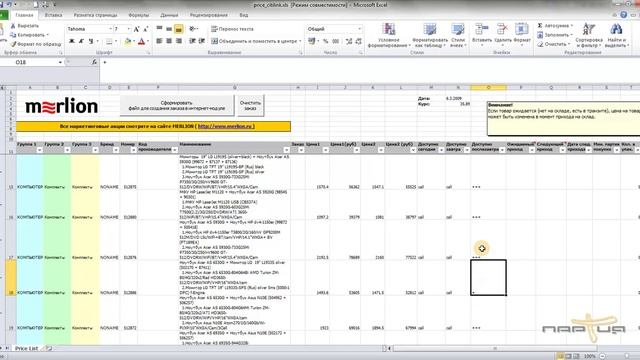
Task: Open the www.merlion.ru hyperlink
Action: (x=226, y=127)
